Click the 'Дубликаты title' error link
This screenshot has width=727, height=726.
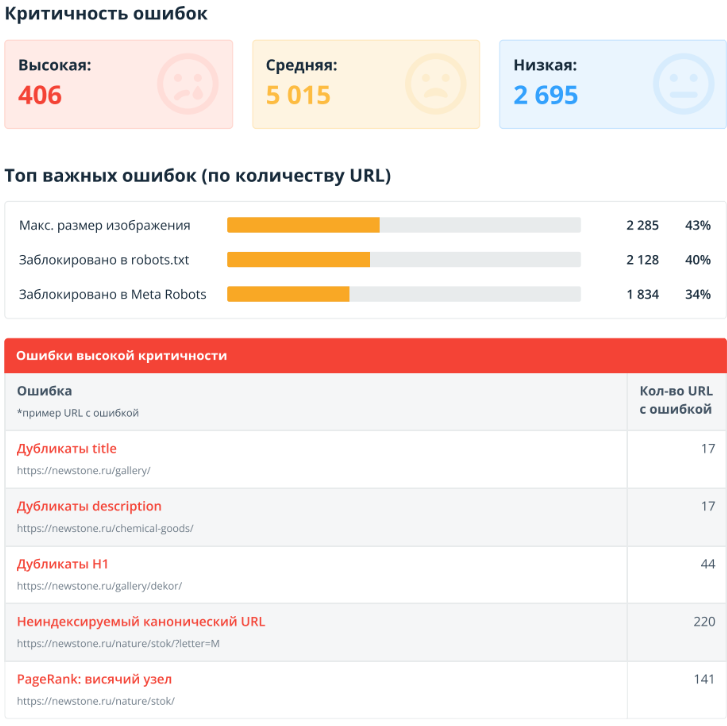click(67, 448)
